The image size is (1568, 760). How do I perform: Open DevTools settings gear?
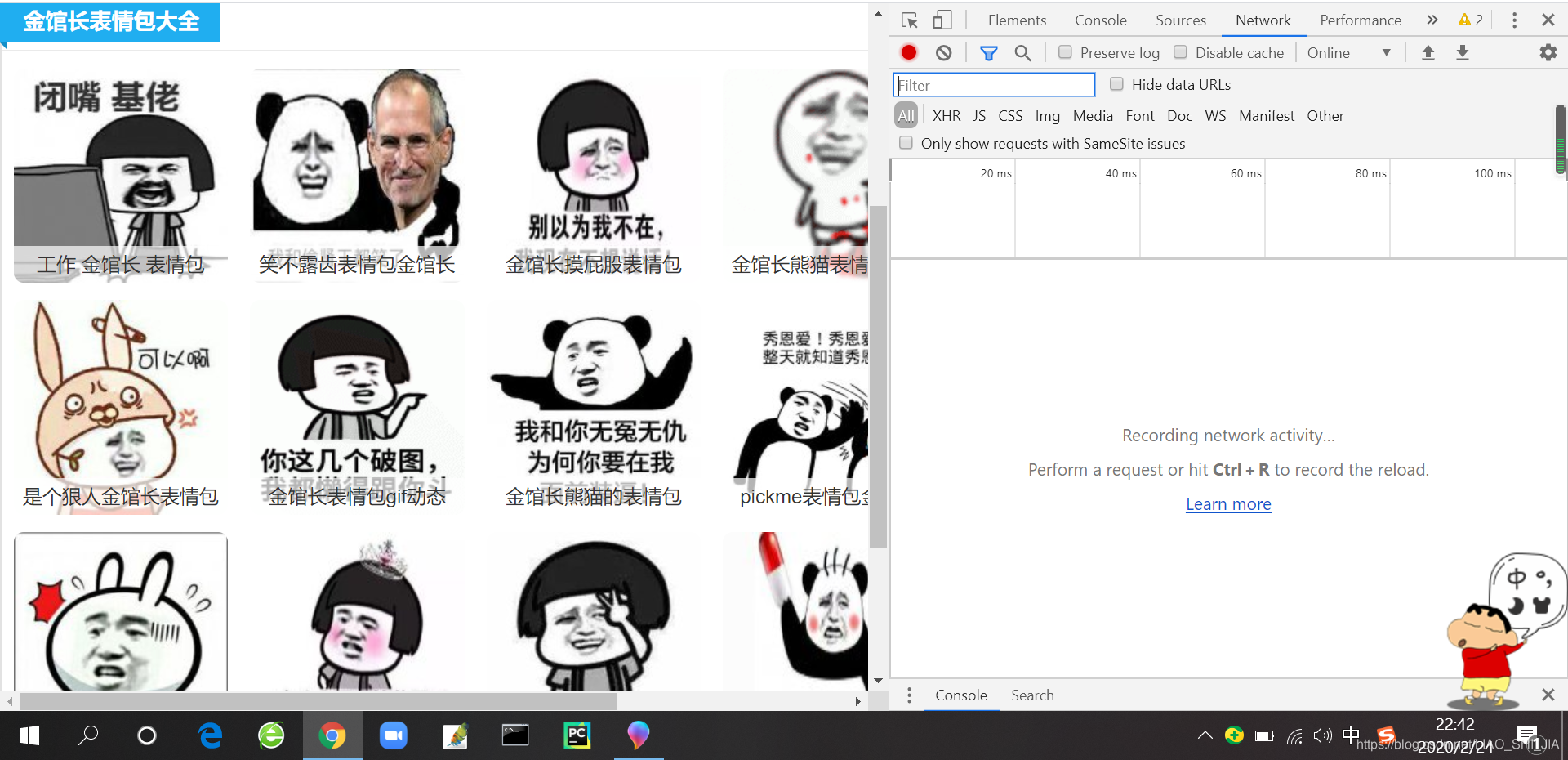(1548, 52)
